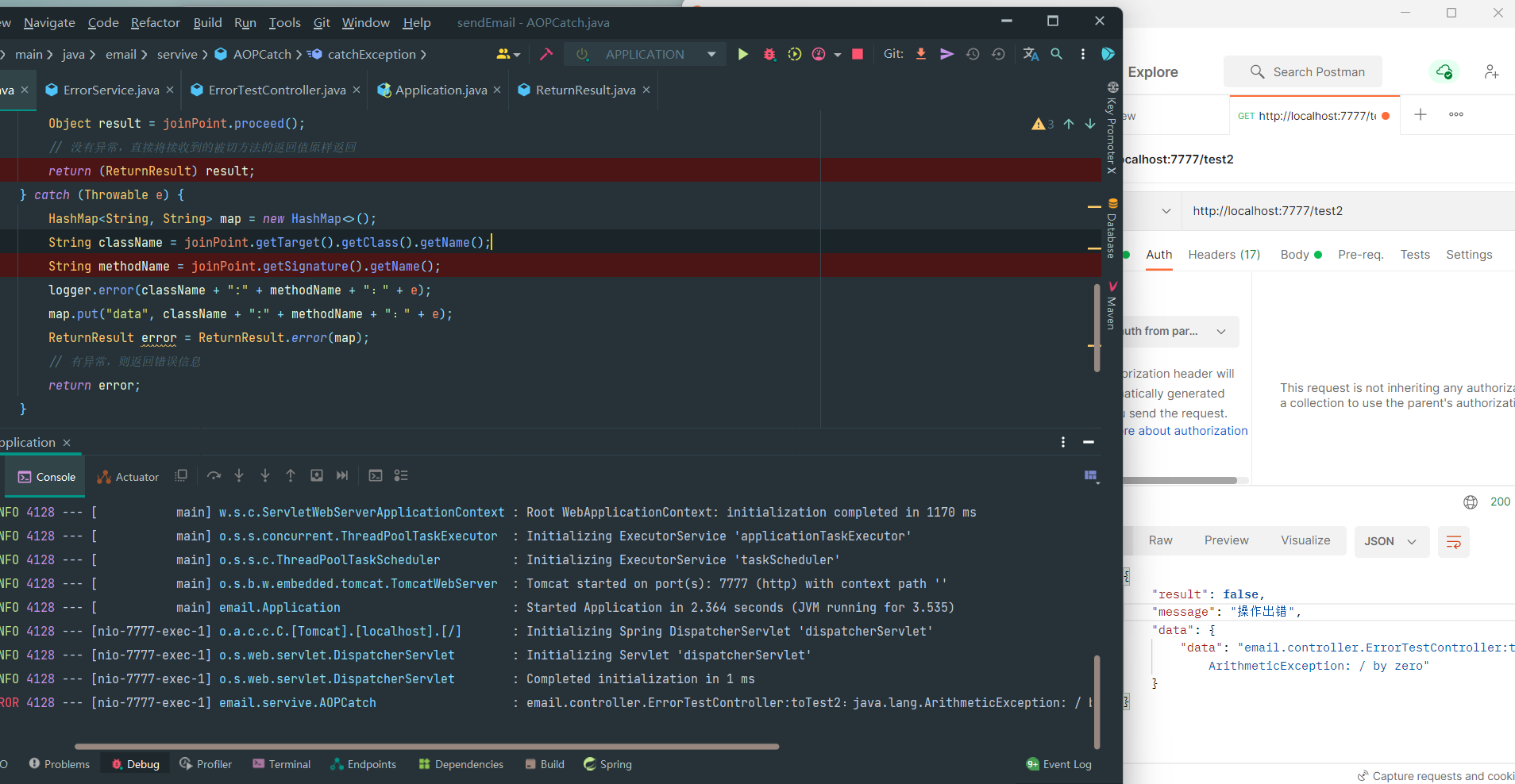1515x784 pixels.
Task: Click the build hammer icon
Action: point(546,54)
